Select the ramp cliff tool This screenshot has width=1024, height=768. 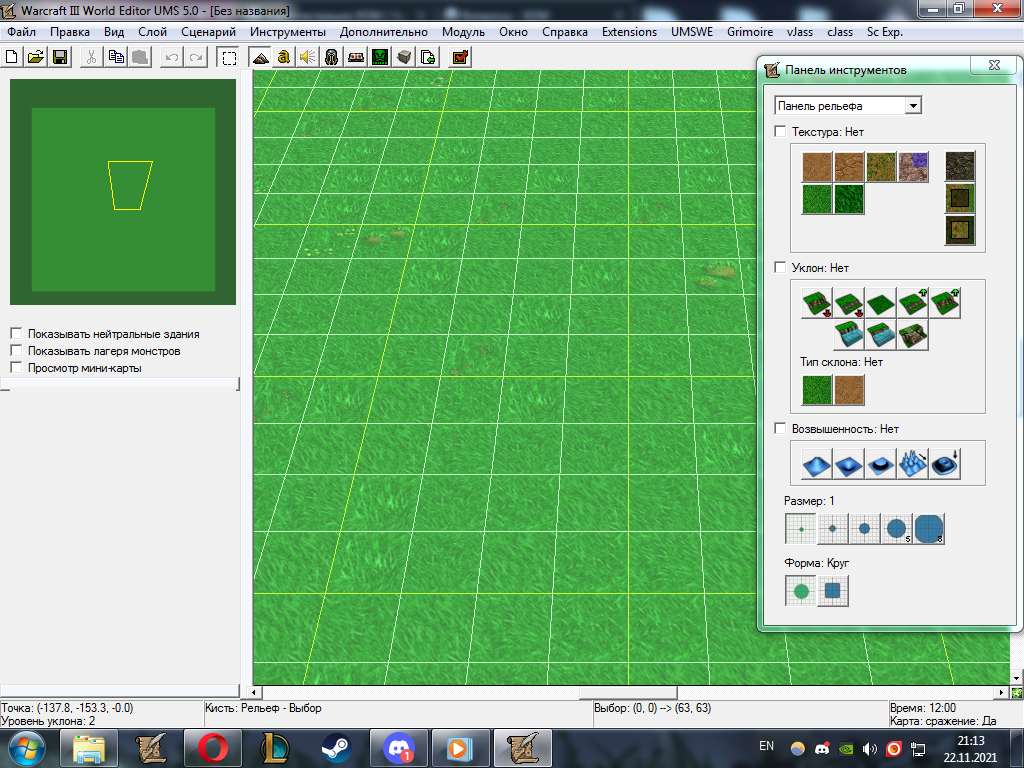click(912, 335)
